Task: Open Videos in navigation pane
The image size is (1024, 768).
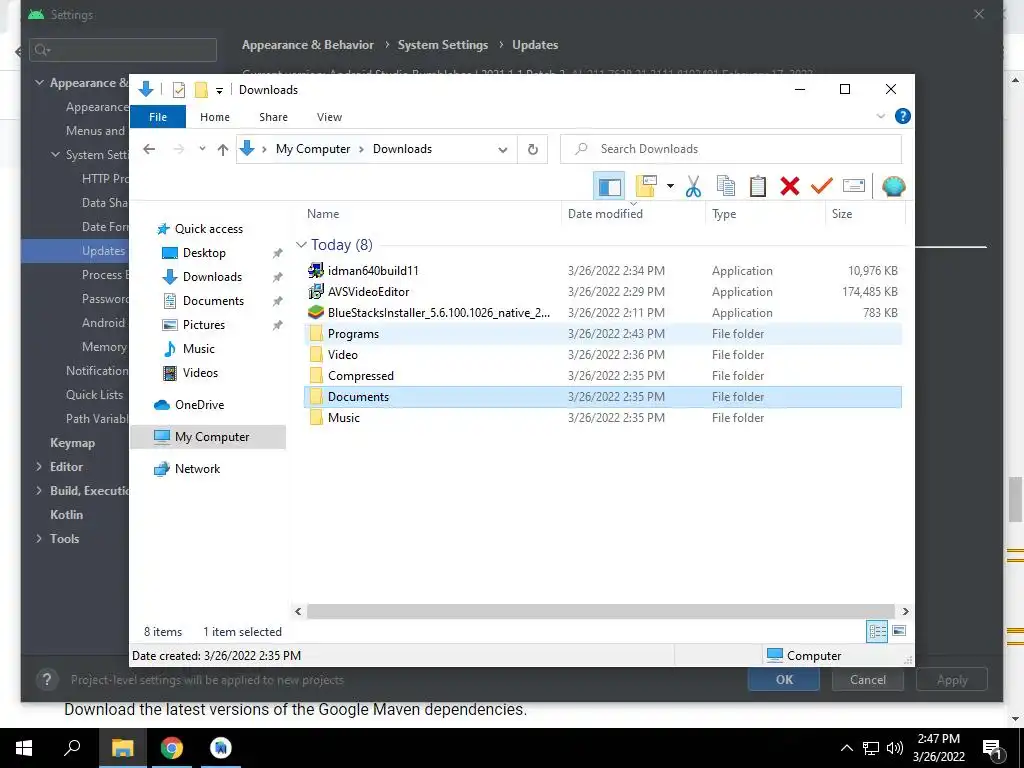Action: tap(189, 373)
